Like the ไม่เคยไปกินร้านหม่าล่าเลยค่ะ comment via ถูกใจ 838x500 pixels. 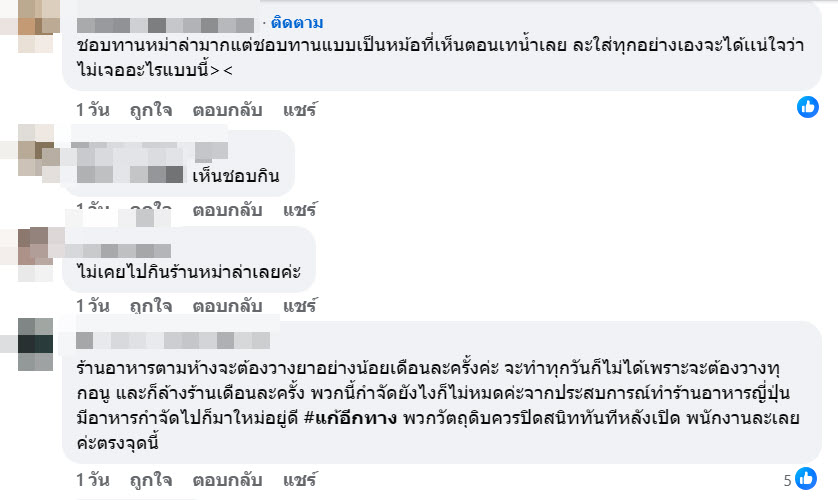click(x=150, y=304)
